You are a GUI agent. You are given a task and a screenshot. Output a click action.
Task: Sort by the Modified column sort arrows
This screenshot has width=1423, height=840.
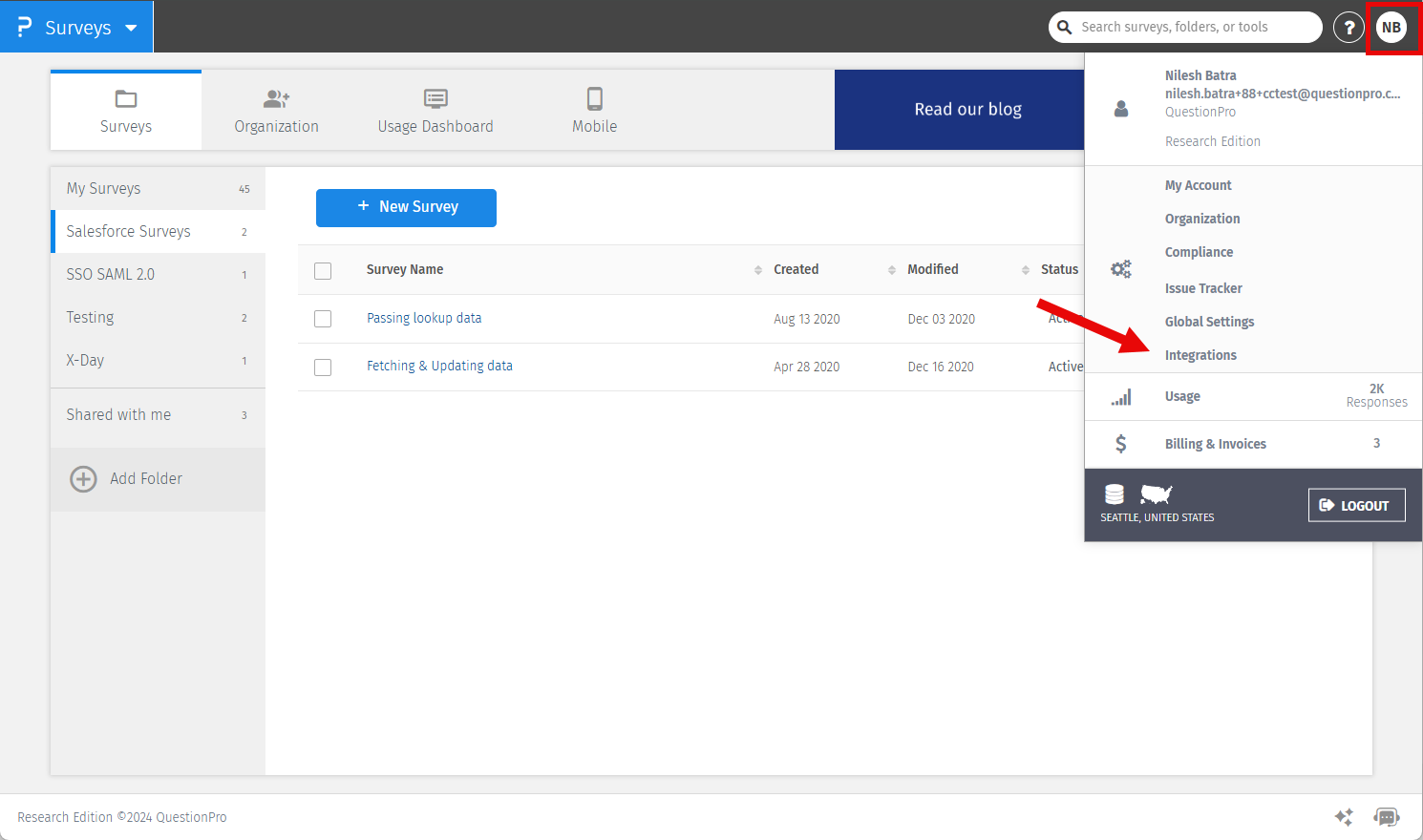(x=1026, y=270)
